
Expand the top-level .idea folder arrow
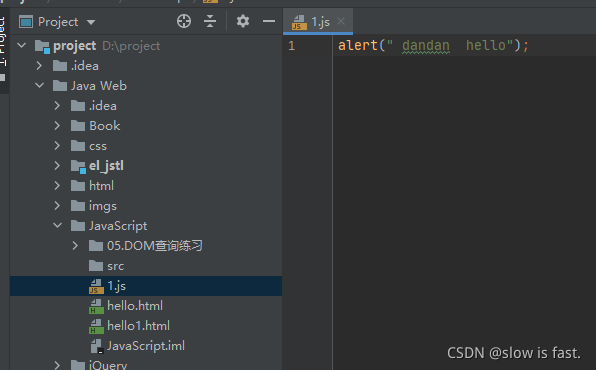[x=39, y=66]
